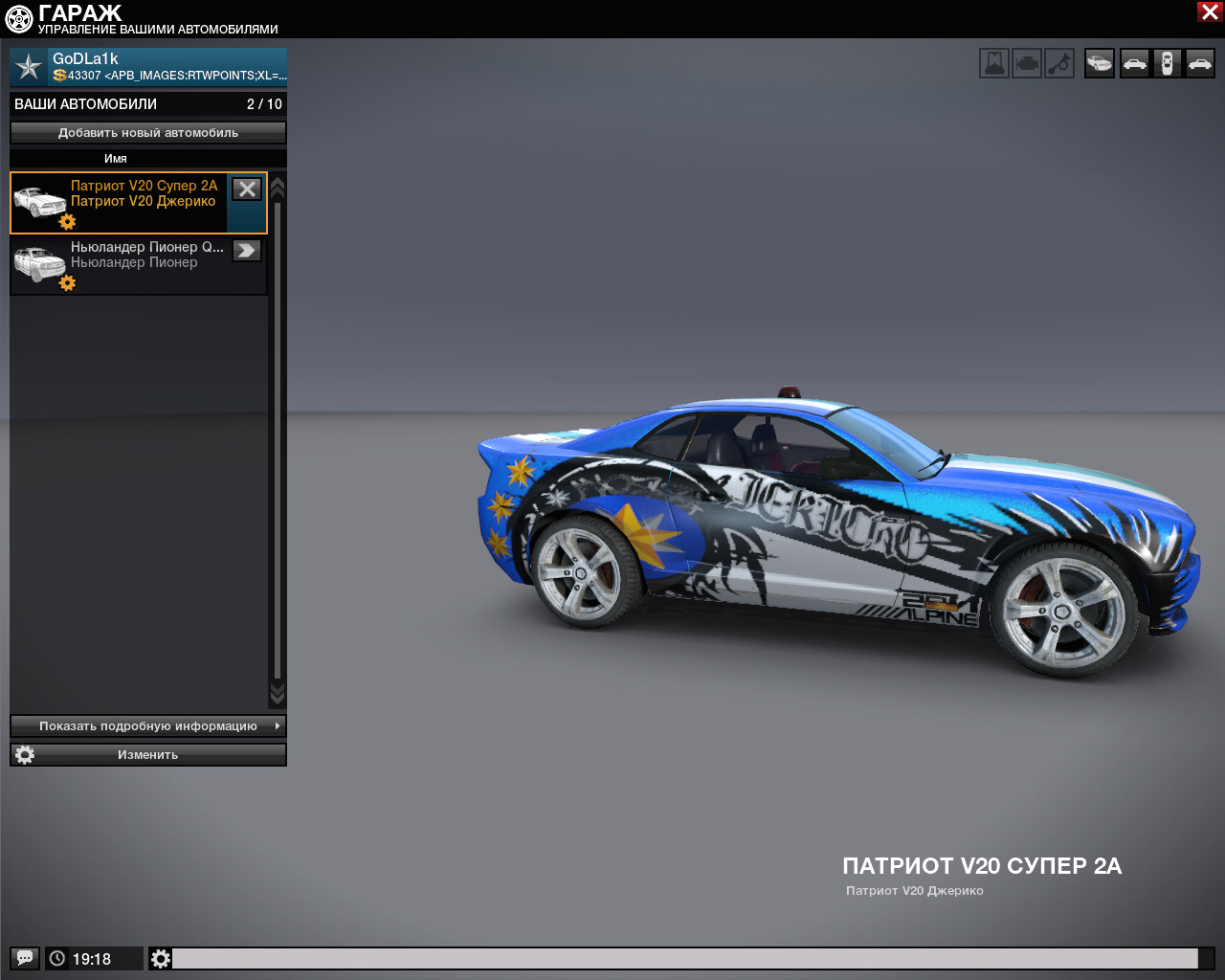Switch to the three-quarter perspective car view
Viewport: 1225px width, 980px height.
click(x=1100, y=64)
